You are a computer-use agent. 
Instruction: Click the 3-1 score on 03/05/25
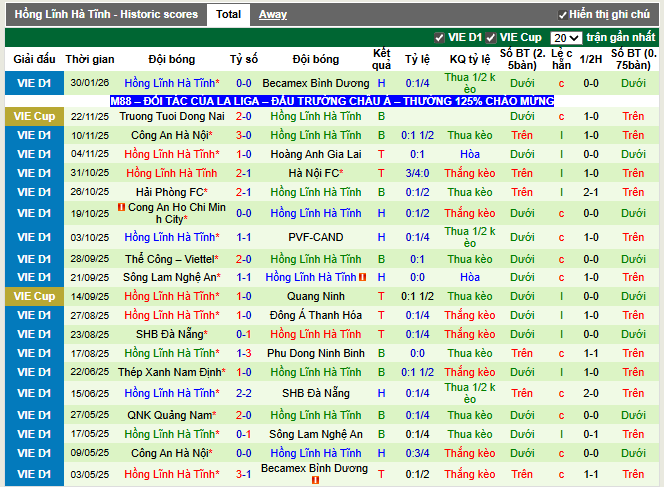pyautogui.click(x=243, y=474)
